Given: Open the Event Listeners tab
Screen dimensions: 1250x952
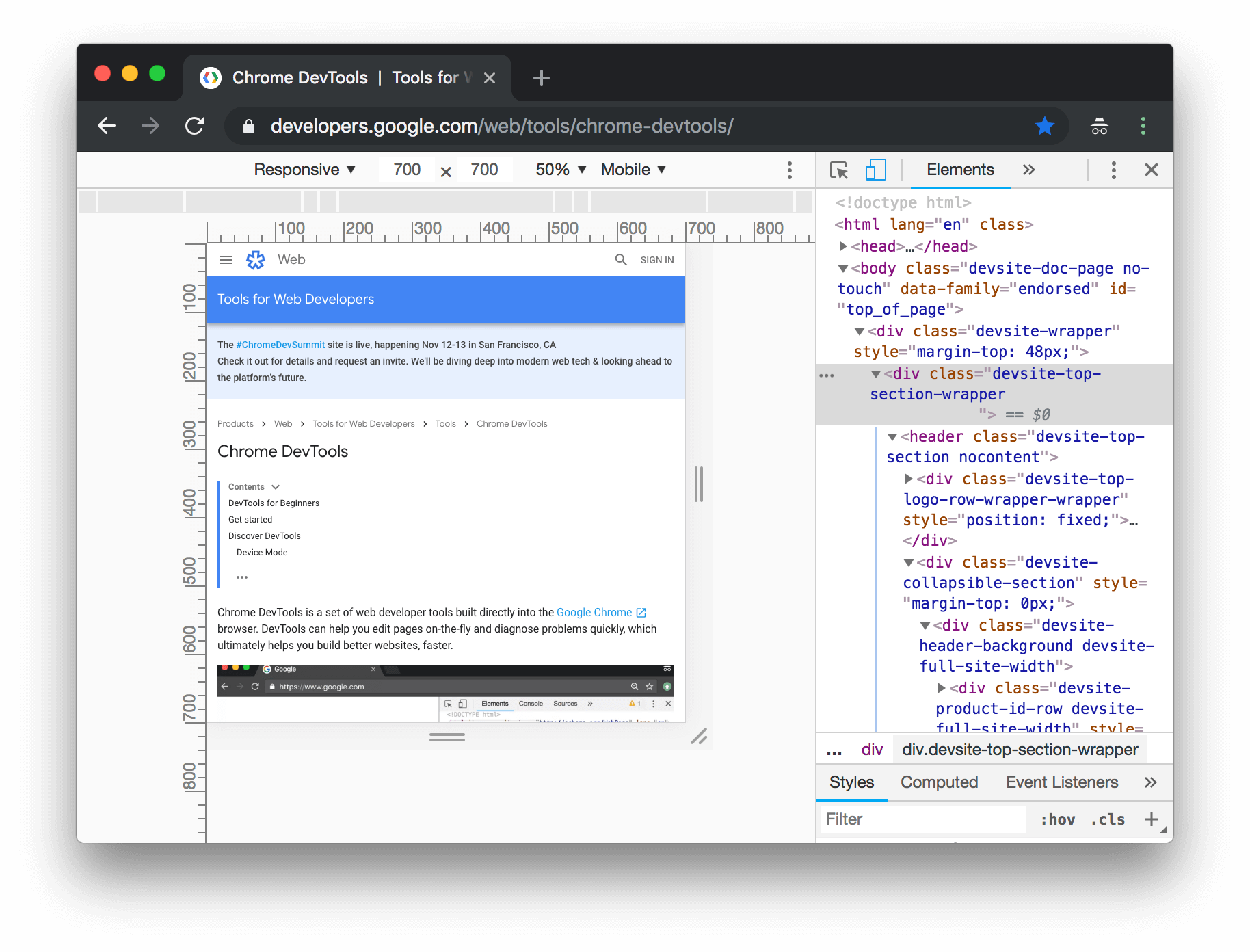Looking at the screenshot, I should click(1061, 782).
